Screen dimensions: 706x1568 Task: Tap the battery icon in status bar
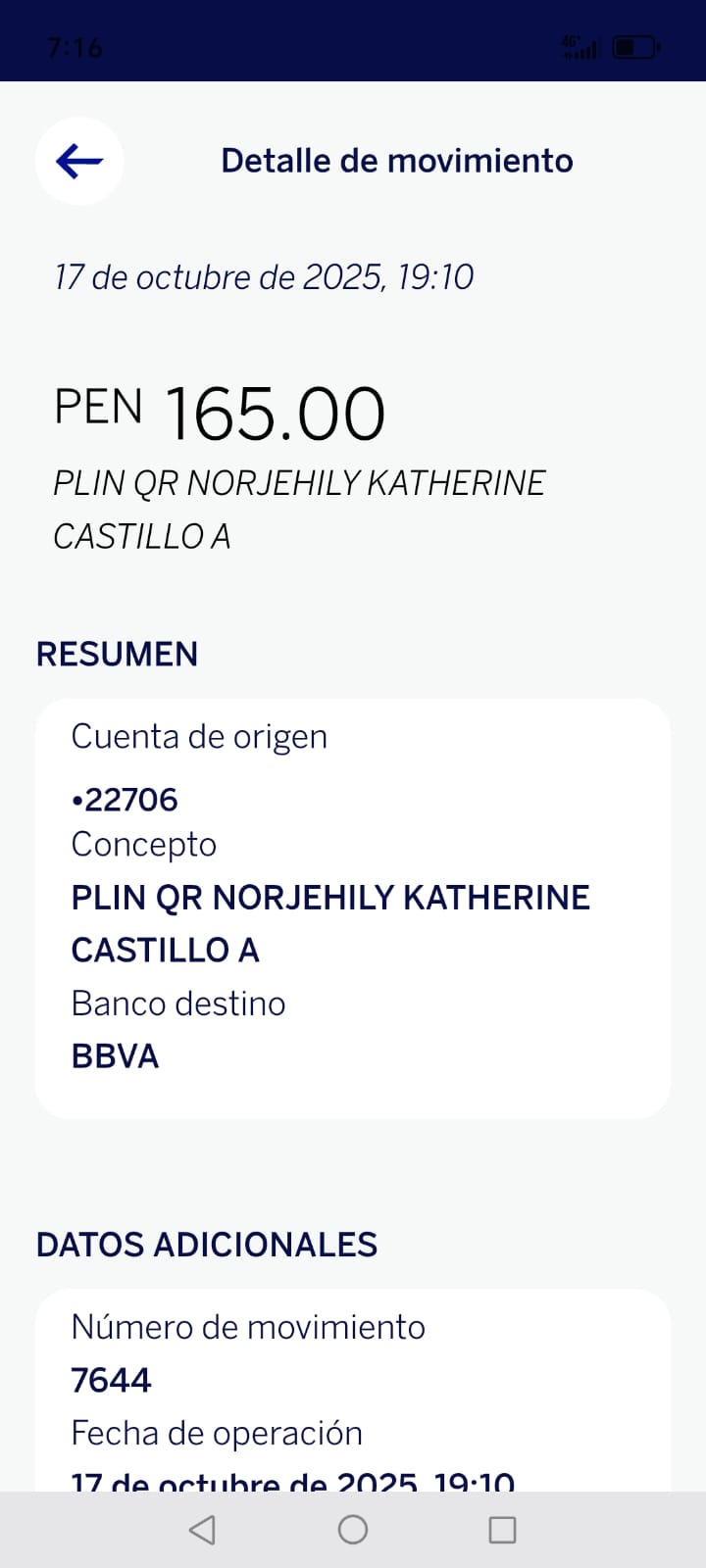(635, 47)
